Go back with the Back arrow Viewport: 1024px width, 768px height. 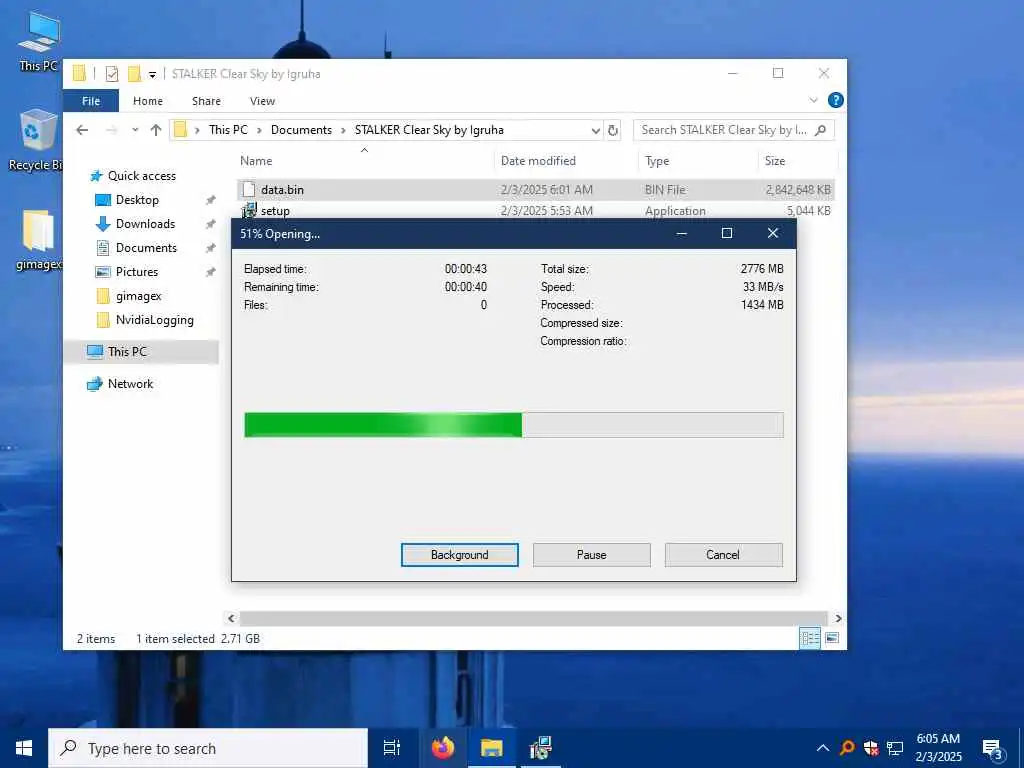pyautogui.click(x=82, y=130)
